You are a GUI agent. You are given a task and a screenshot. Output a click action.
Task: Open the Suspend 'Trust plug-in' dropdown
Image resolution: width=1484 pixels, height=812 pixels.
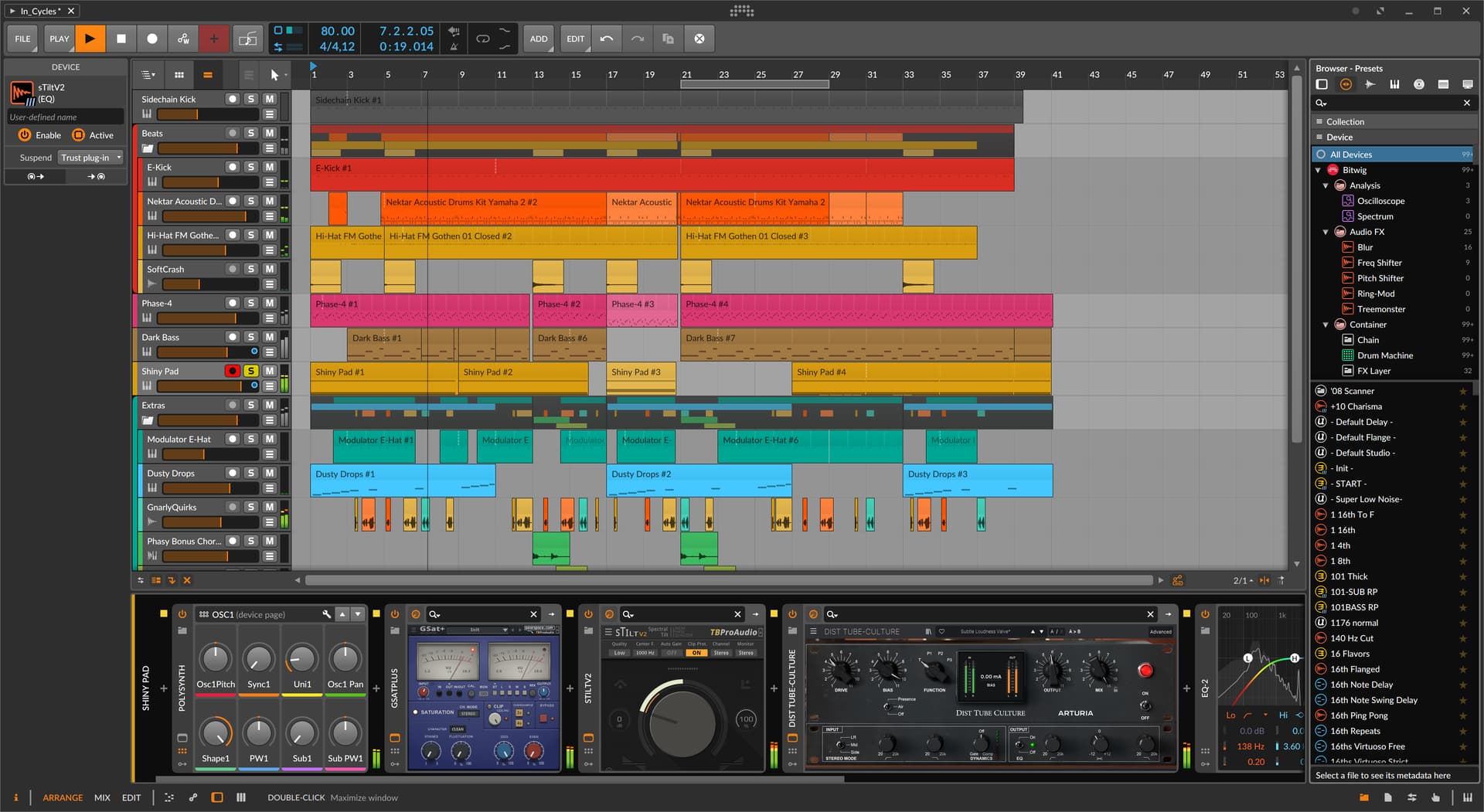pos(91,158)
